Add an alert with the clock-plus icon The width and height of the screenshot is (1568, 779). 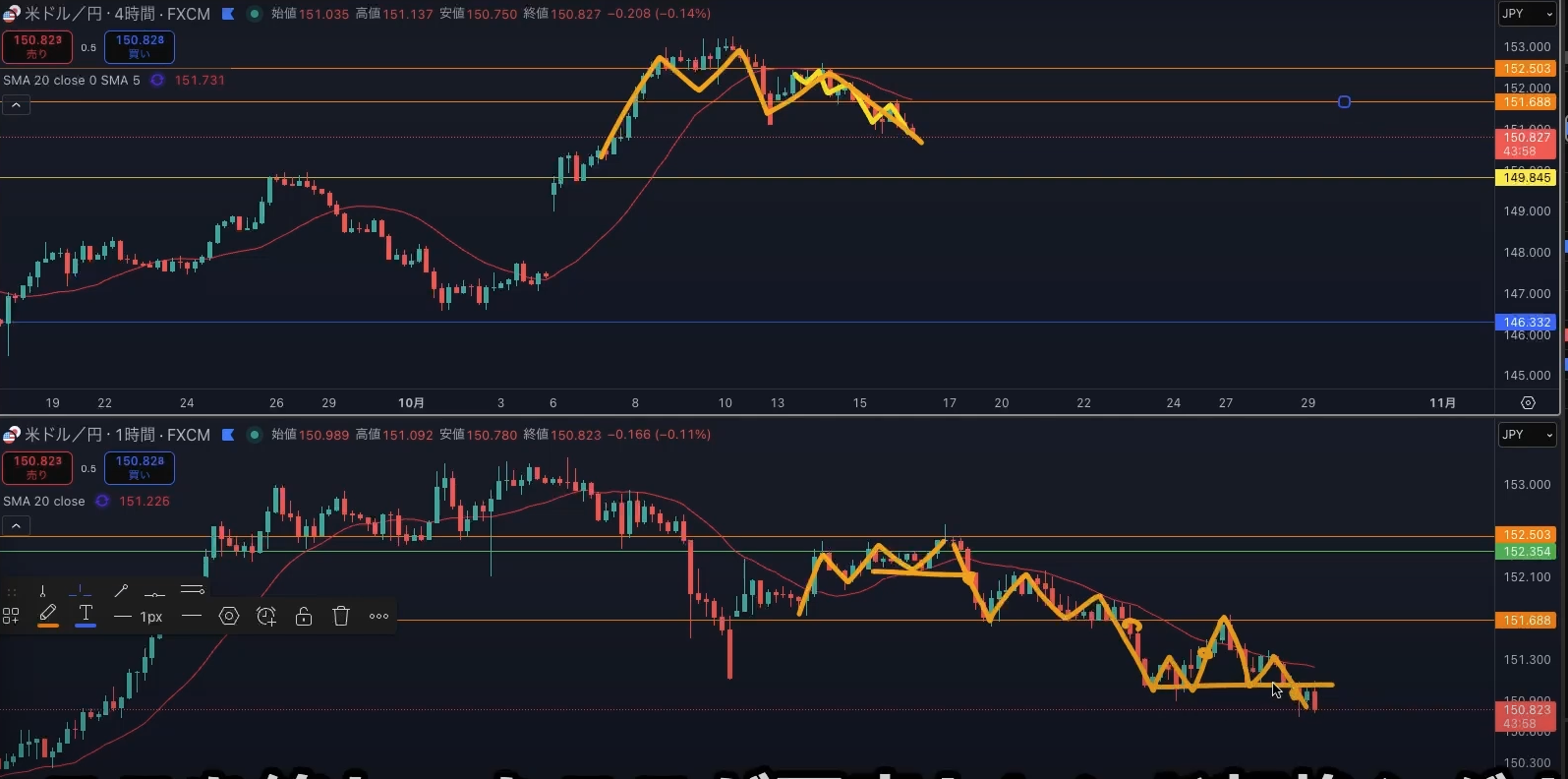(x=266, y=617)
